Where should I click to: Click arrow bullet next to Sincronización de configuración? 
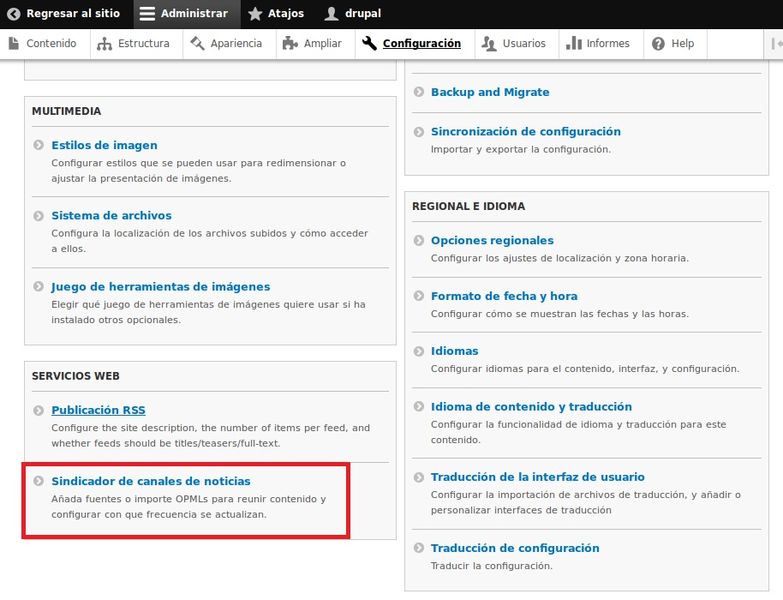click(x=419, y=132)
